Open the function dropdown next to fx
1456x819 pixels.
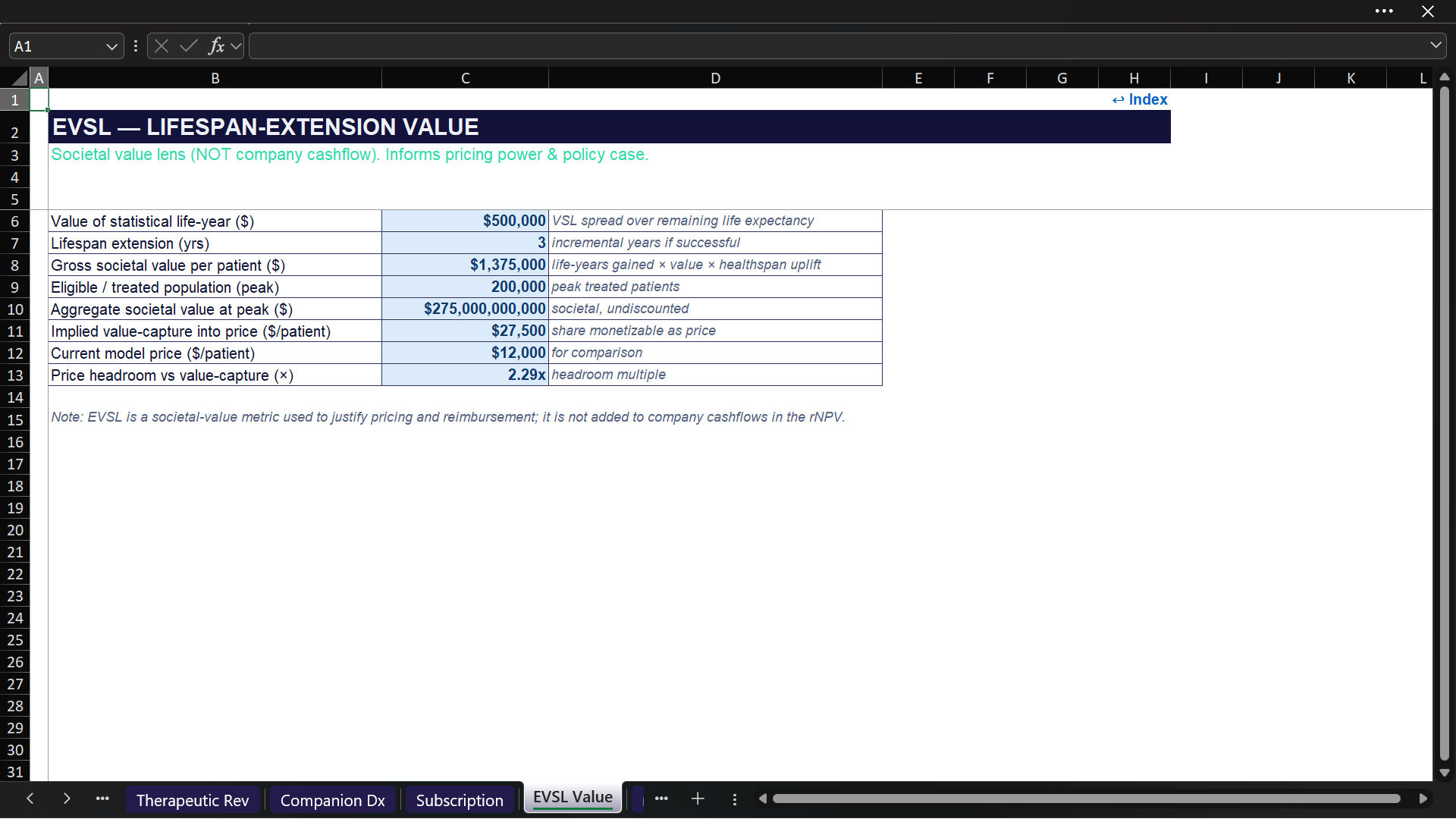236,46
